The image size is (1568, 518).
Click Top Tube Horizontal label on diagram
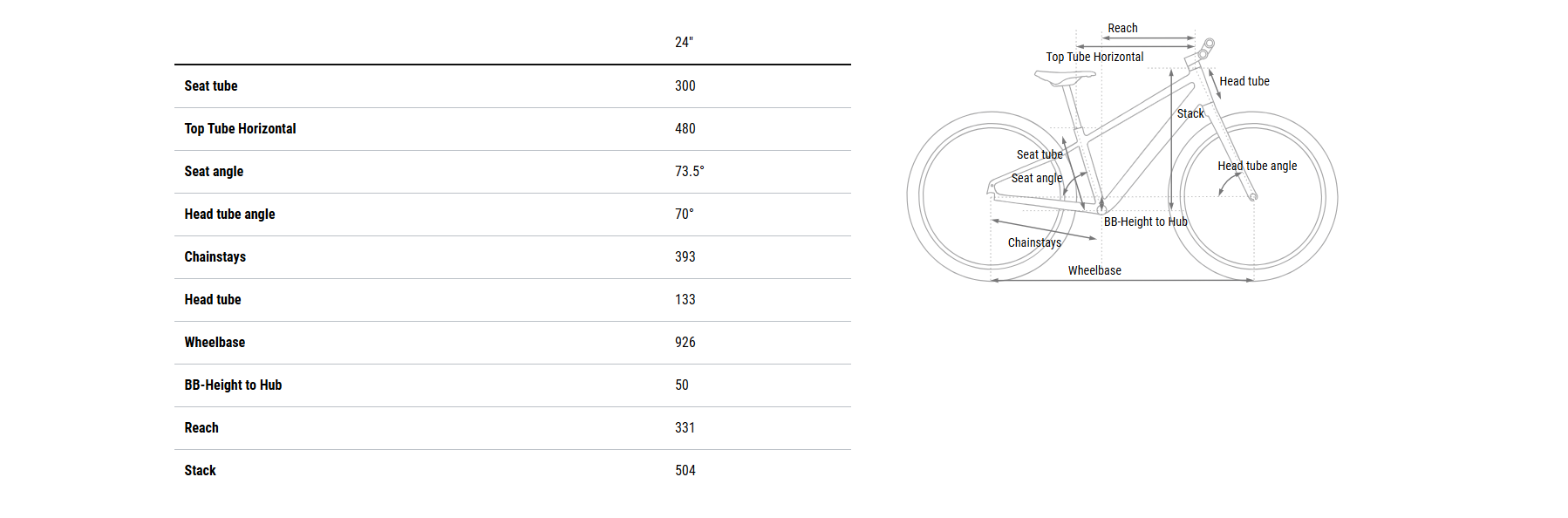[x=1094, y=57]
